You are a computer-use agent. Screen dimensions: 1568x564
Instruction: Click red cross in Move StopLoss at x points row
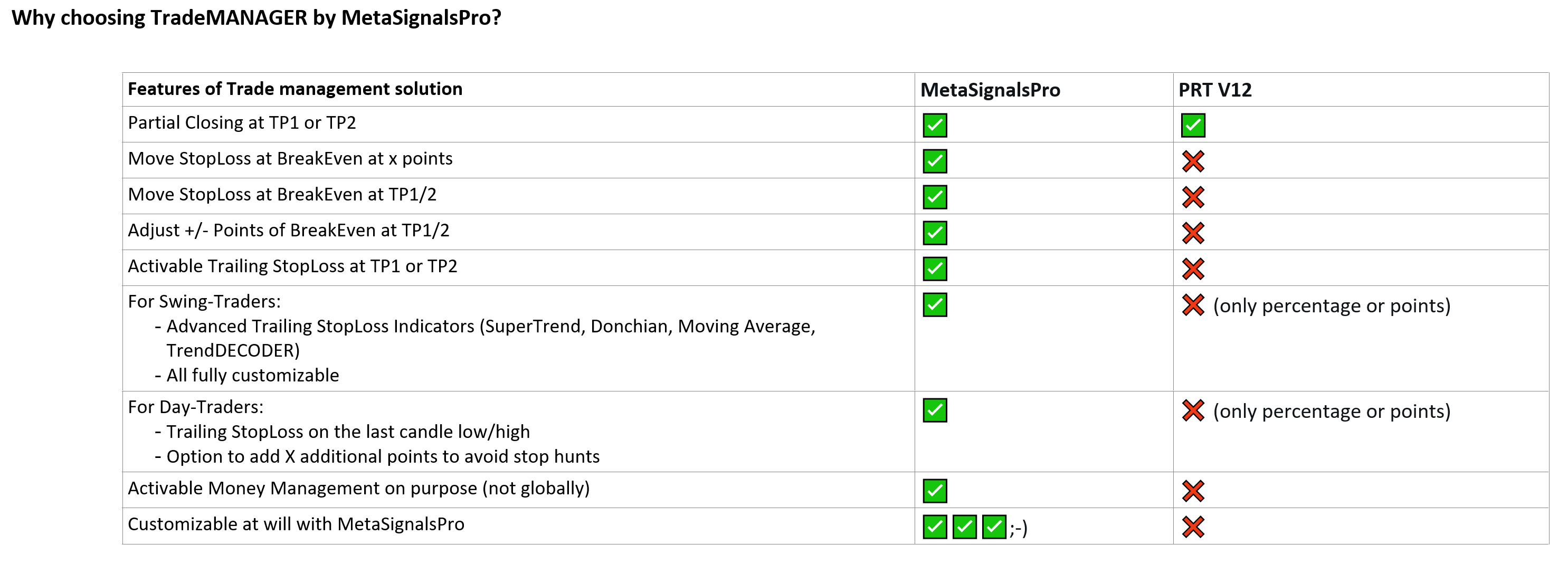1192,161
